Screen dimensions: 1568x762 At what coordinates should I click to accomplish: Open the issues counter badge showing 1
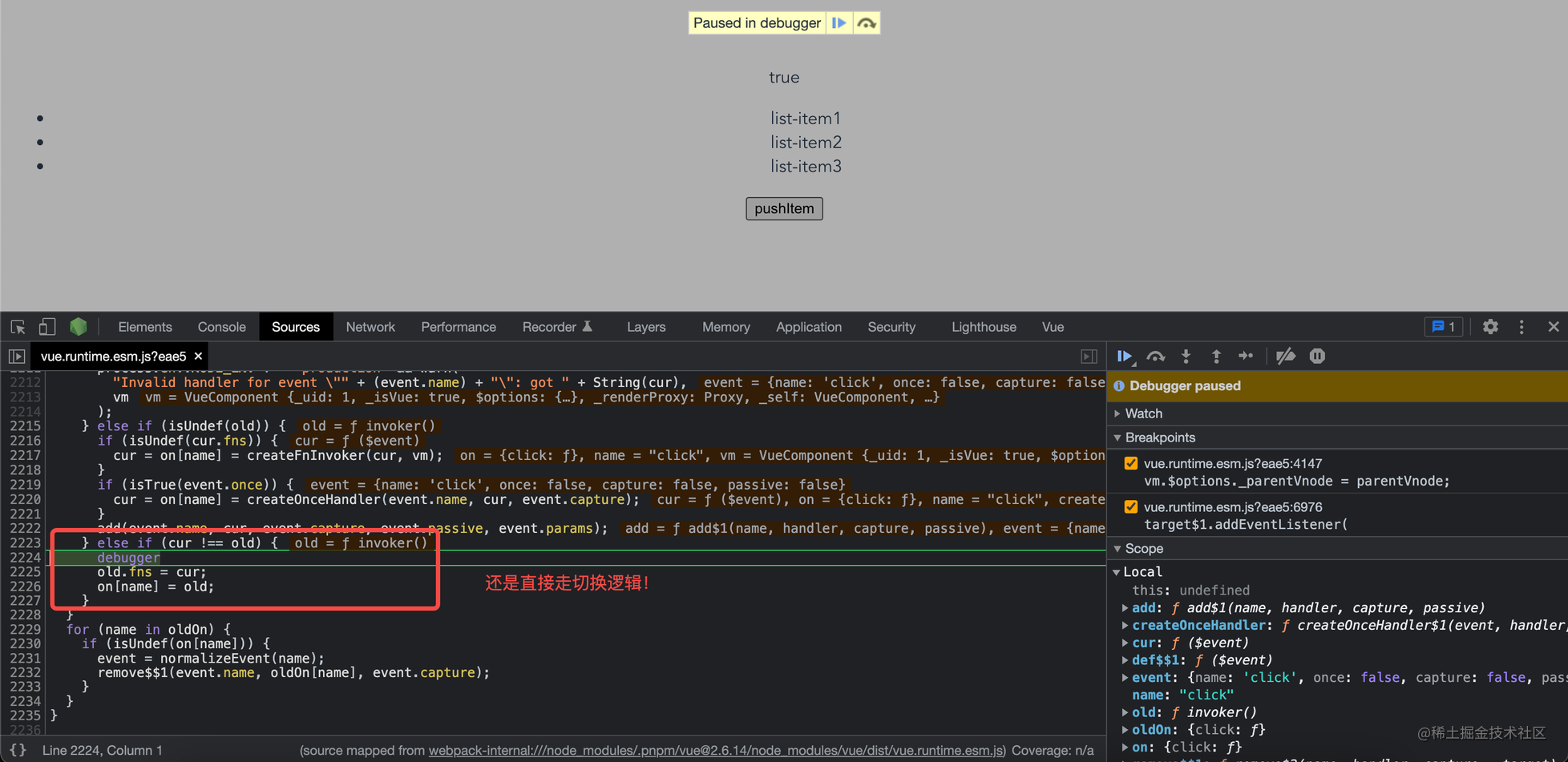[x=1443, y=327]
